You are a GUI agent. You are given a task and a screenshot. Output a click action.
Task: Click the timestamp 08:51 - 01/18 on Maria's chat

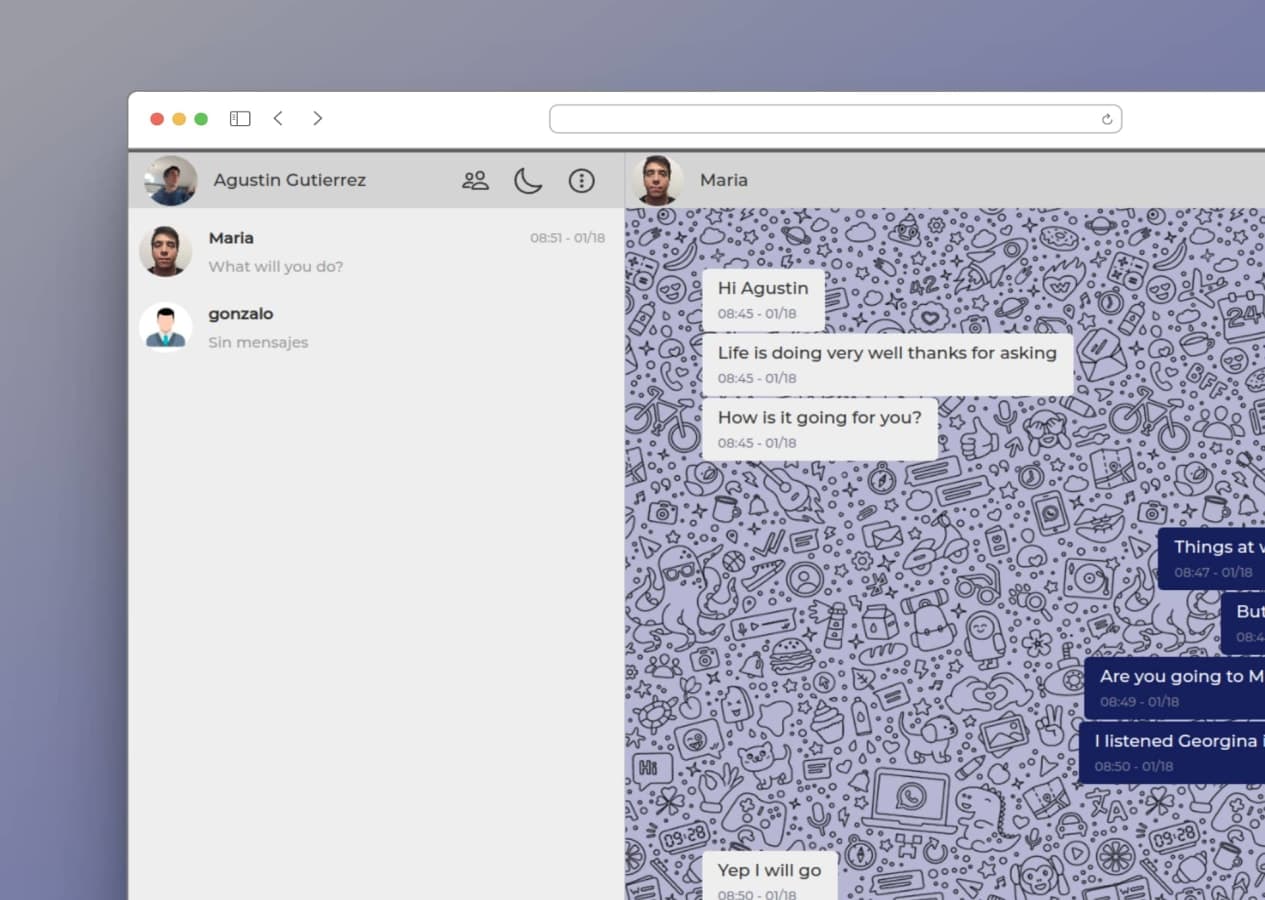point(567,238)
